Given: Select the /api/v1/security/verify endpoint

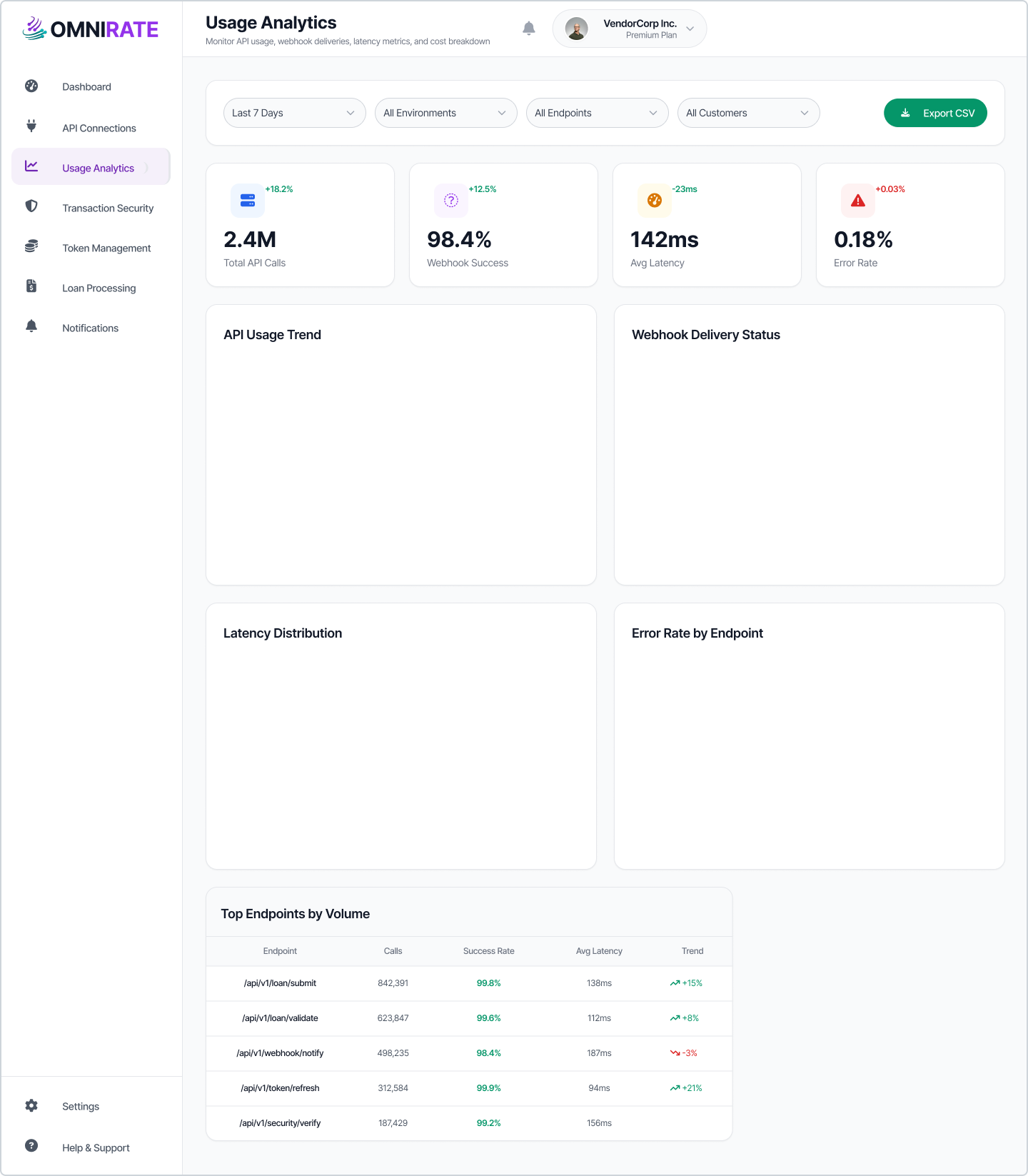Looking at the screenshot, I should [280, 1123].
